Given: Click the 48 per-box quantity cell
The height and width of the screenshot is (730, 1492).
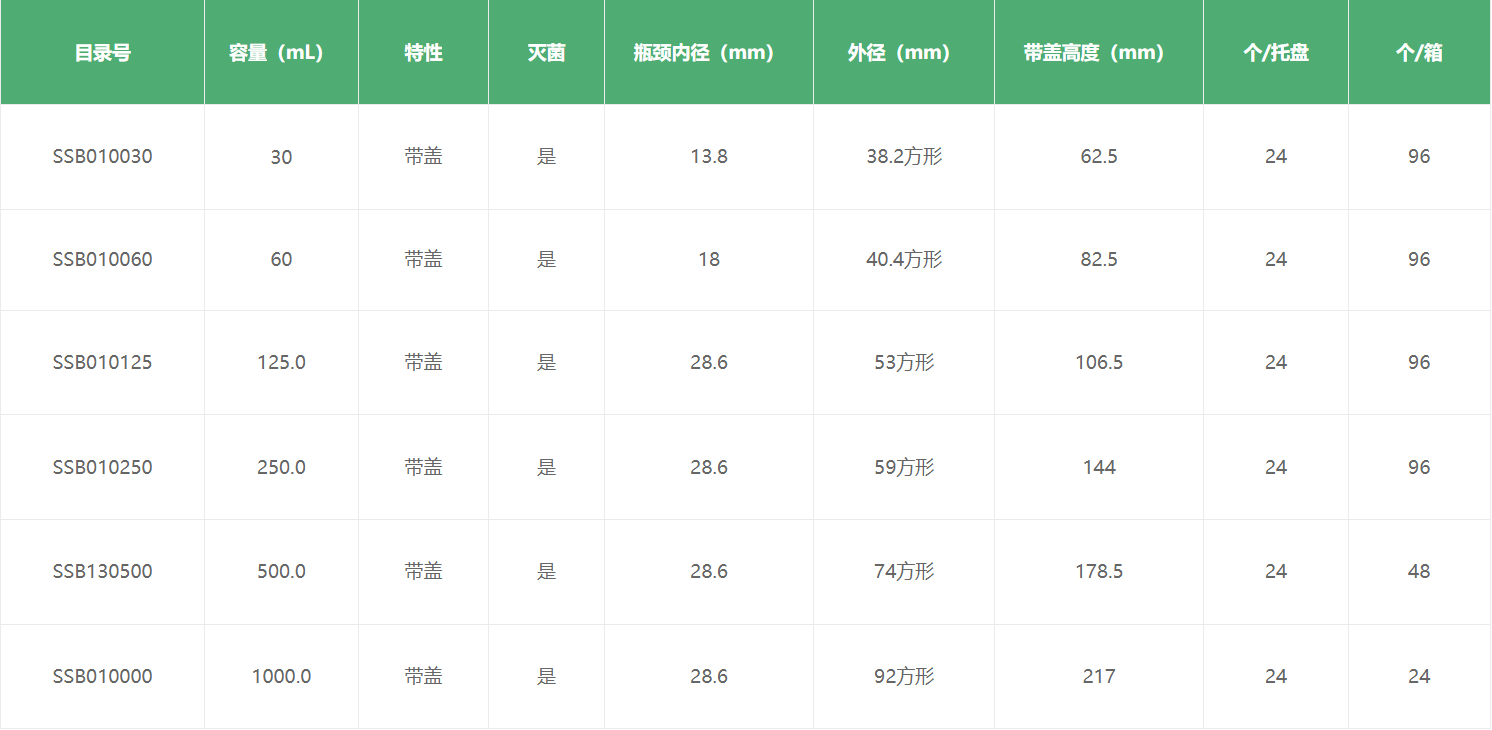Looking at the screenshot, I should coord(1419,572).
